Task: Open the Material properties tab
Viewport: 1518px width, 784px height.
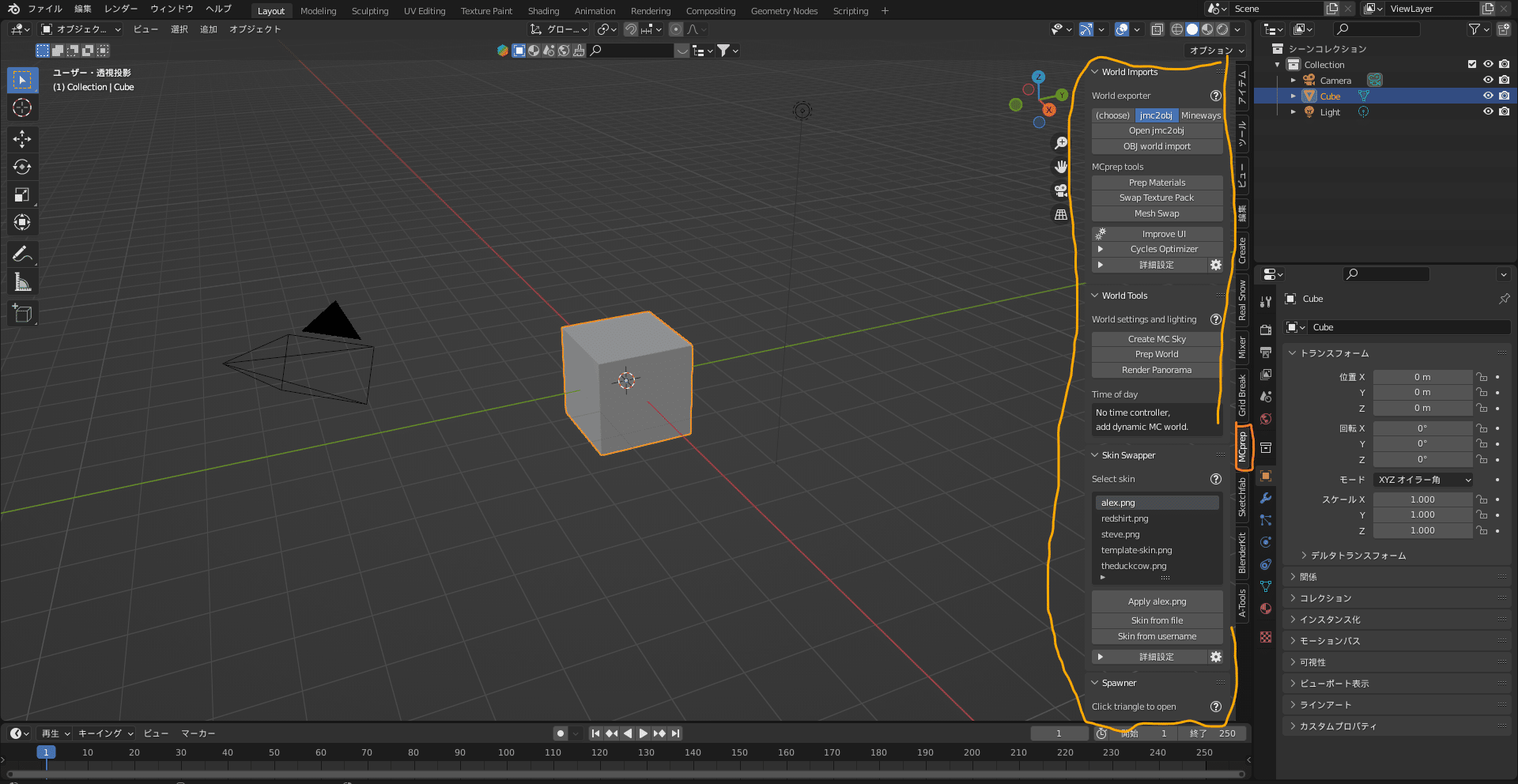Action: click(x=1266, y=609)
